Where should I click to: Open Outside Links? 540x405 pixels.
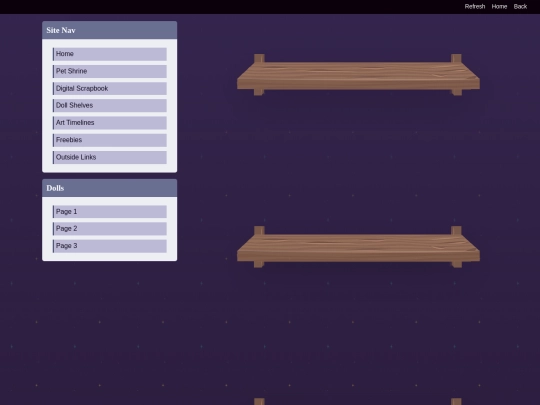pos(110,157)
